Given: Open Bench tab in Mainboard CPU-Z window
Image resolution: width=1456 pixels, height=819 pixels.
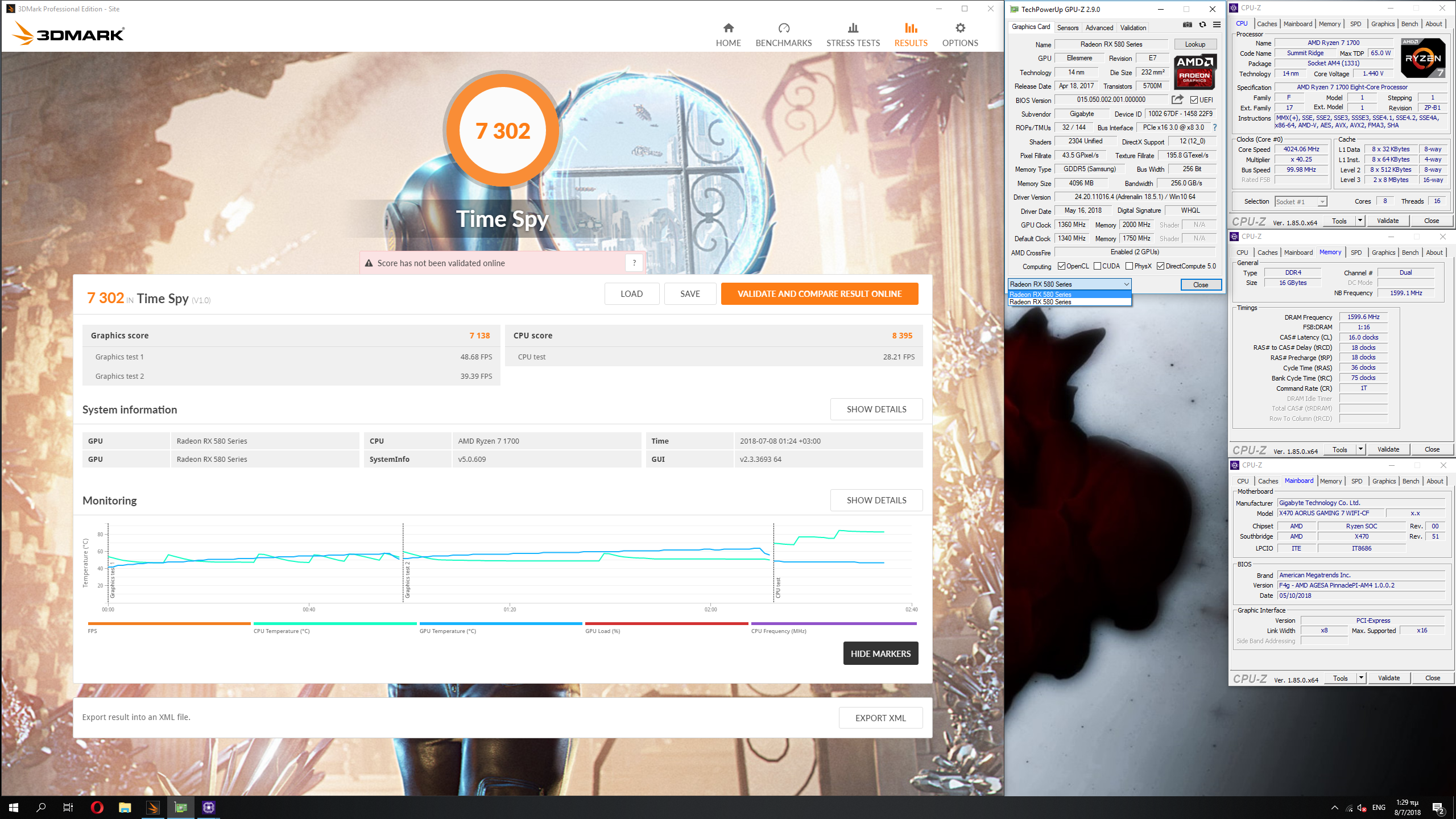Looking at the screenshot, I should [x=1410, y=481].
